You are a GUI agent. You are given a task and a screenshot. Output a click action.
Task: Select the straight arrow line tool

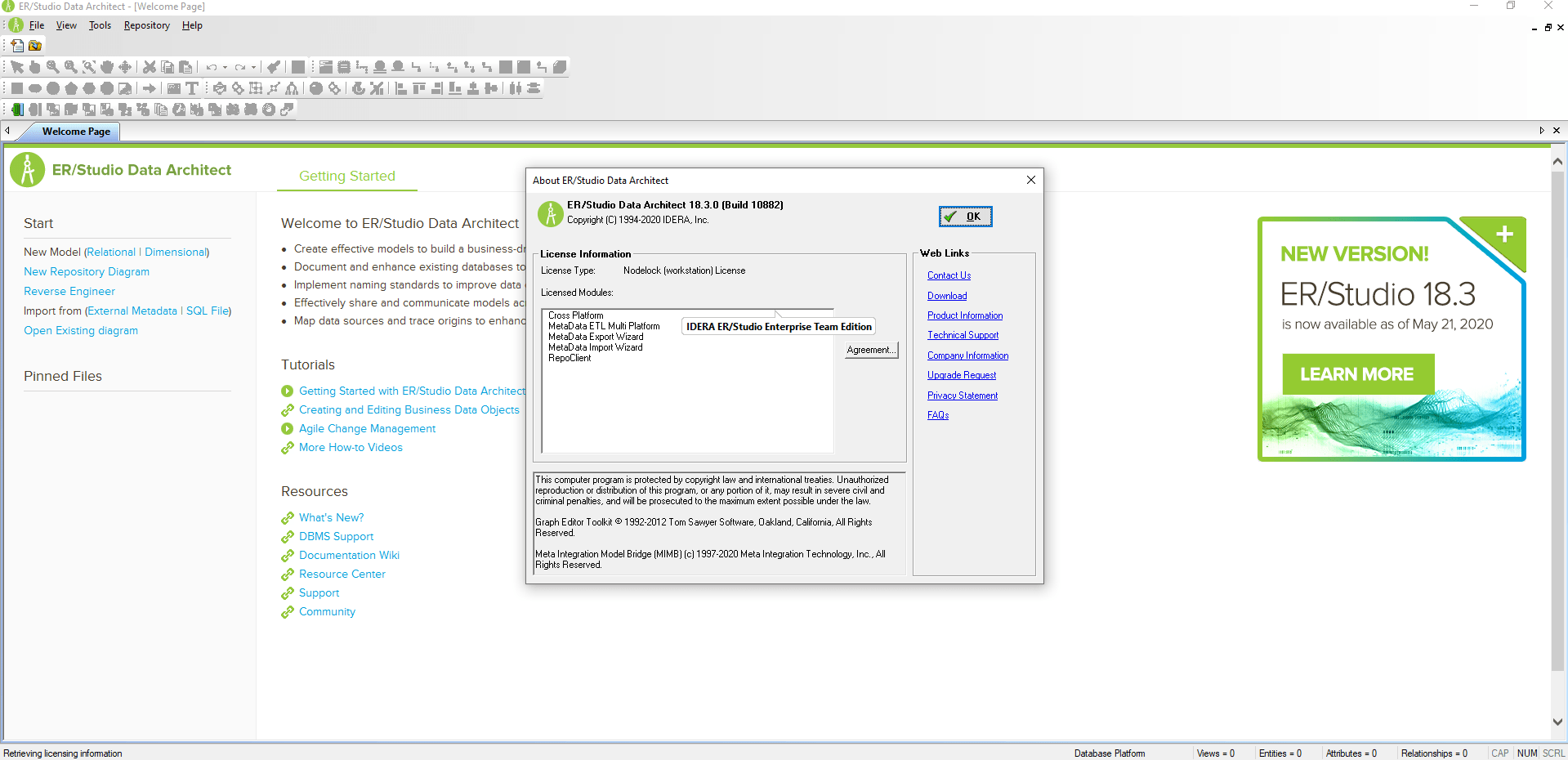(149, 88)
